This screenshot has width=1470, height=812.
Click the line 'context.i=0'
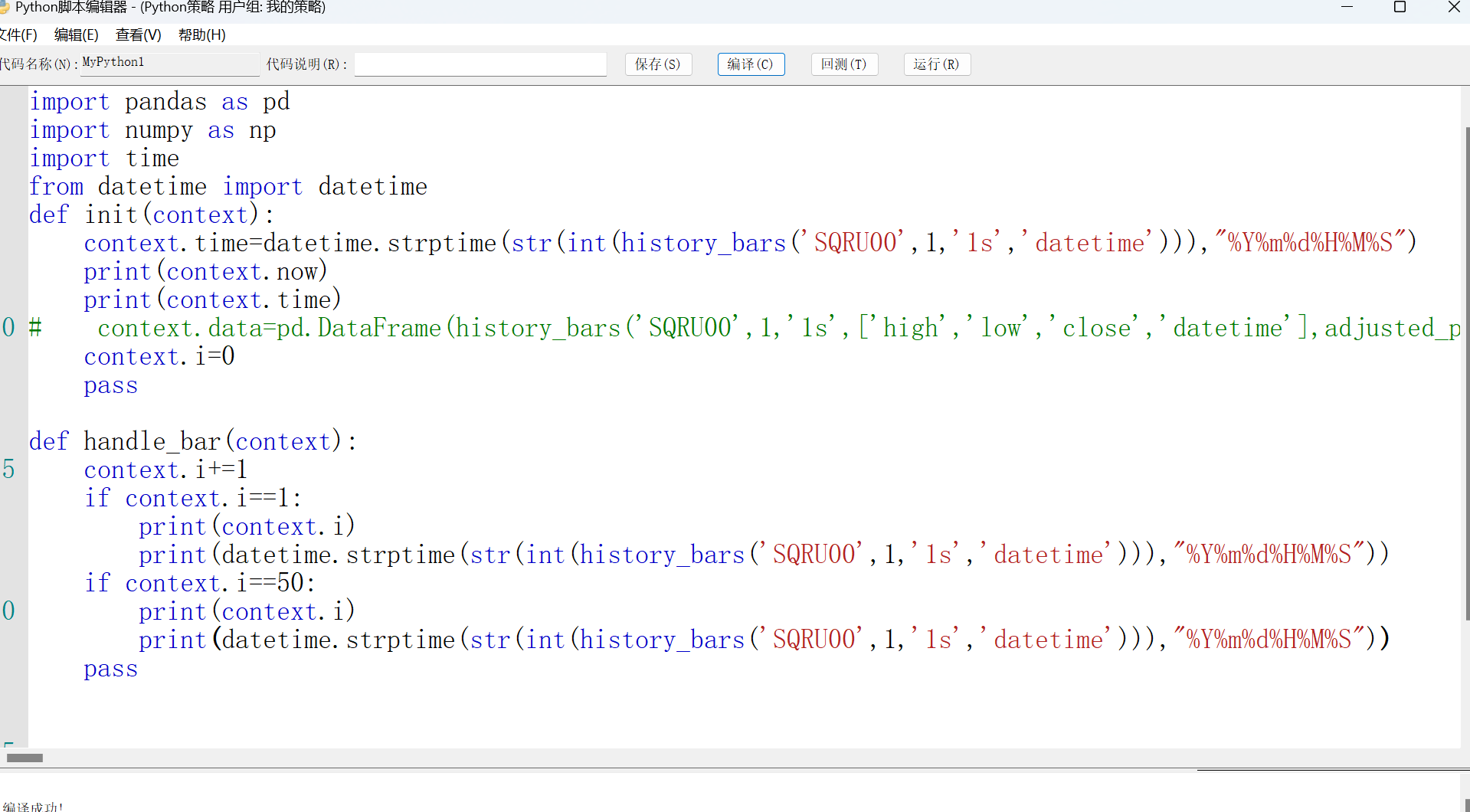pyautogui.click(x=159, y=357)
